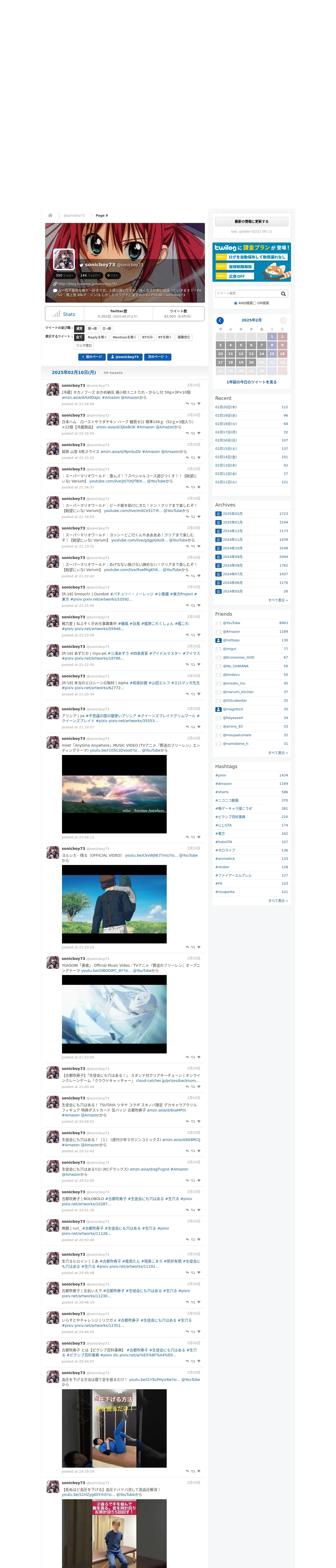Screen dimensions: 336x1568
Task: Go to previous month in calendar
Action: (220, 320)
